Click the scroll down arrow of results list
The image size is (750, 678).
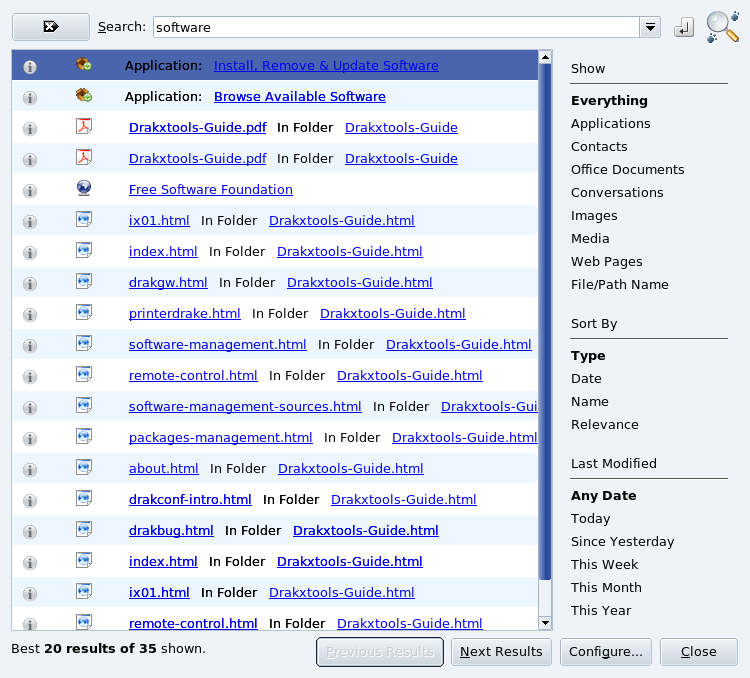click(x=545, y=623)
